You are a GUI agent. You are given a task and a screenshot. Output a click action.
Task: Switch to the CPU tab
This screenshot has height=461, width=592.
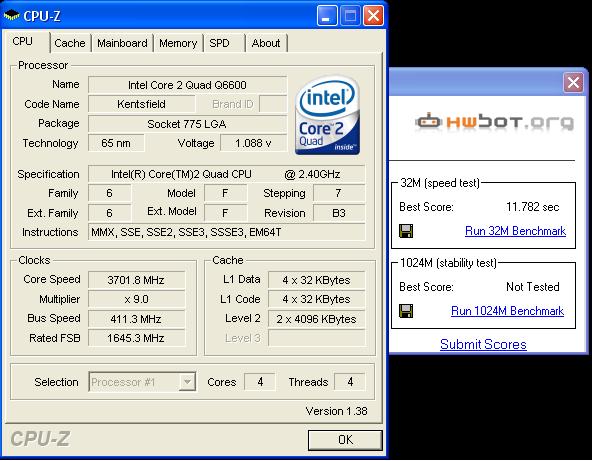point(27,42)
